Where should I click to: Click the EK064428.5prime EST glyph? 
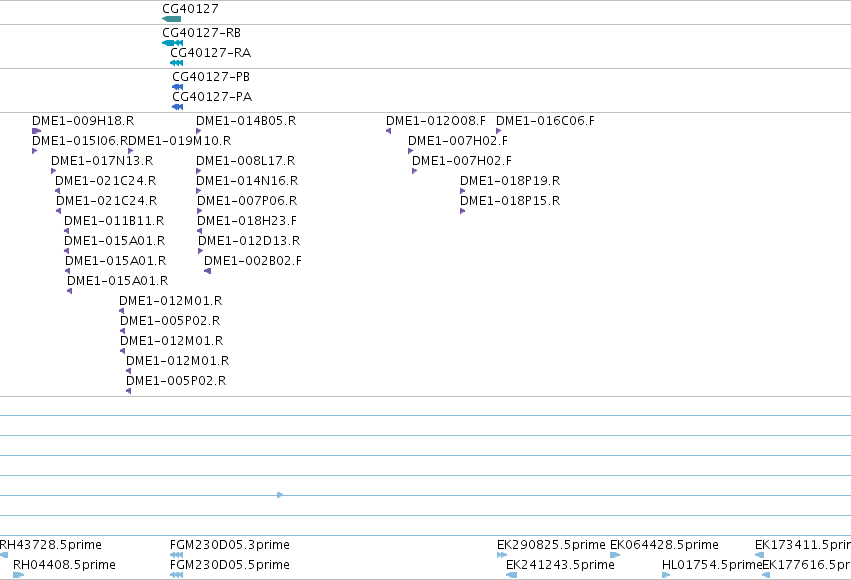point(615,555)
